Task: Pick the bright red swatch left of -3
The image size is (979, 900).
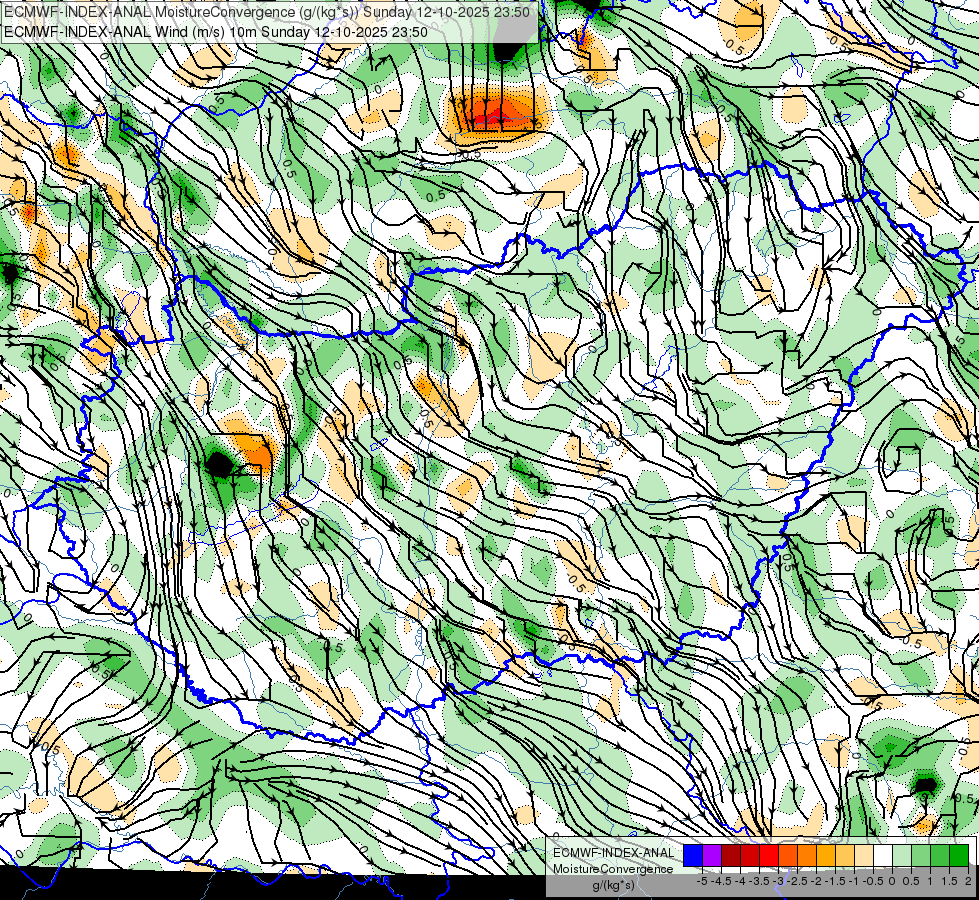Action: click(769, 856)
